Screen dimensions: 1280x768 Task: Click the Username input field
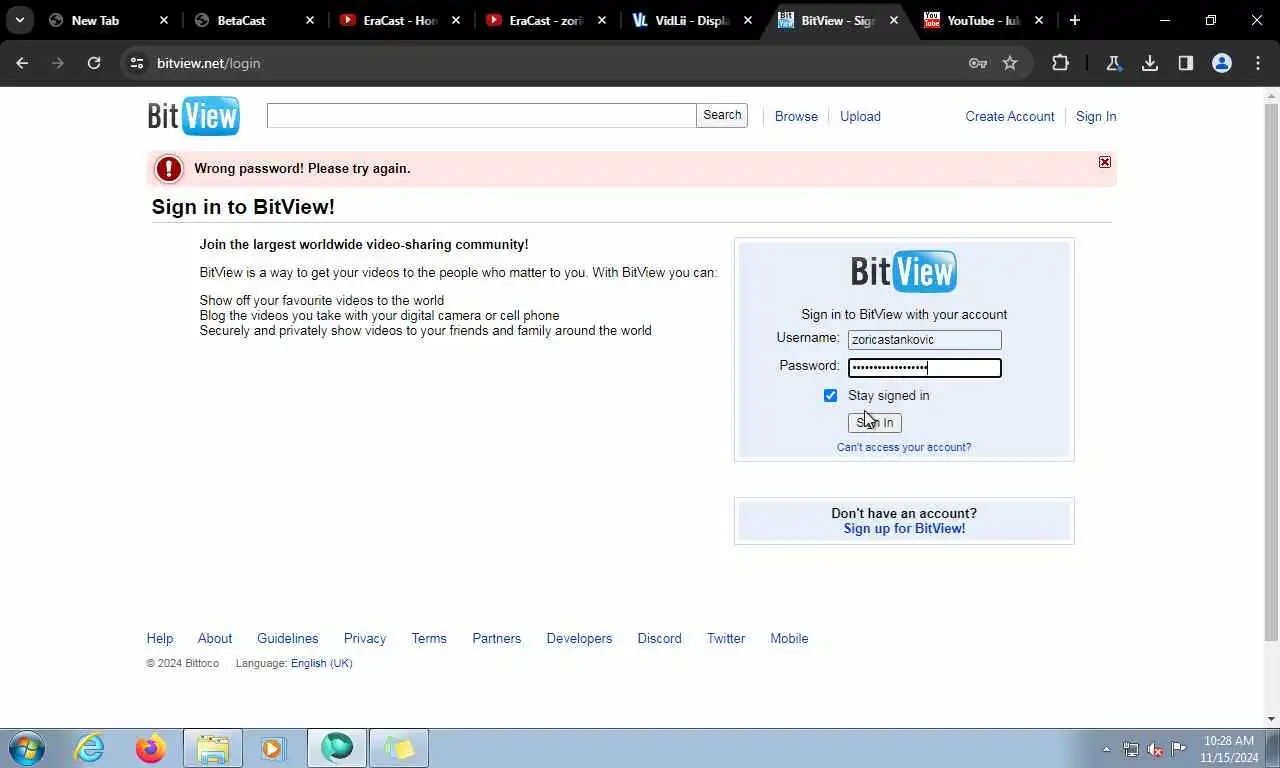(924, 340)
